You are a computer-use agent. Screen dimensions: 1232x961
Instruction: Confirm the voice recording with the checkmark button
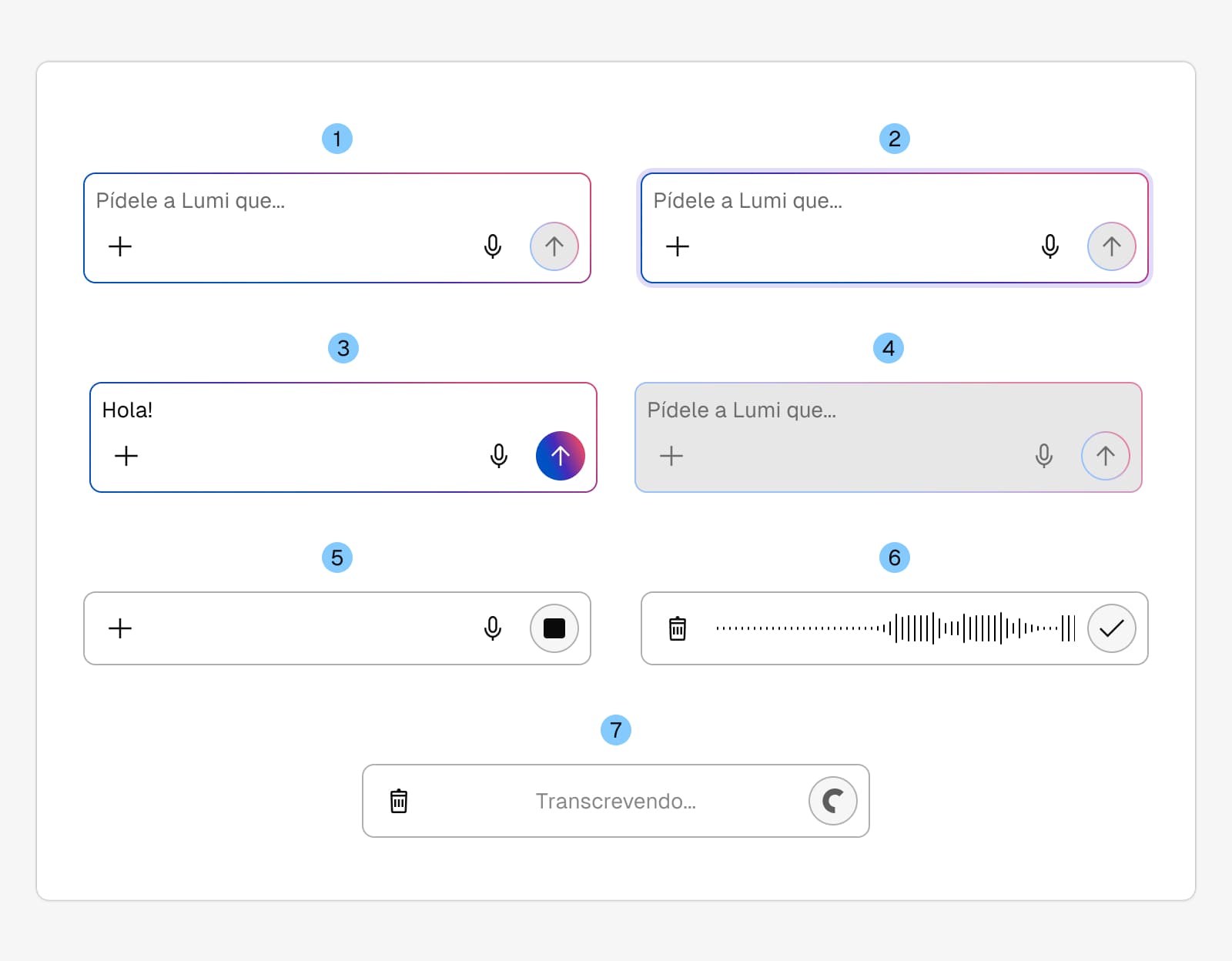coord(1111,628)
